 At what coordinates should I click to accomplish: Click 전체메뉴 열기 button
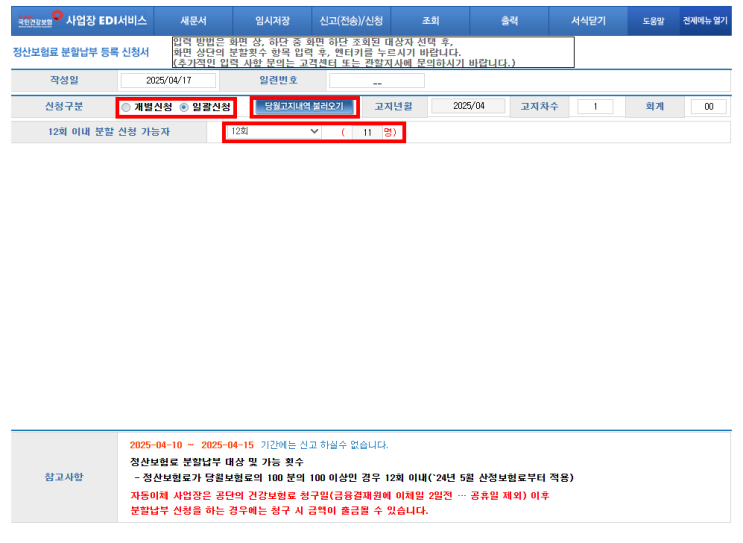pyautogui.click(x=705, y=21)
